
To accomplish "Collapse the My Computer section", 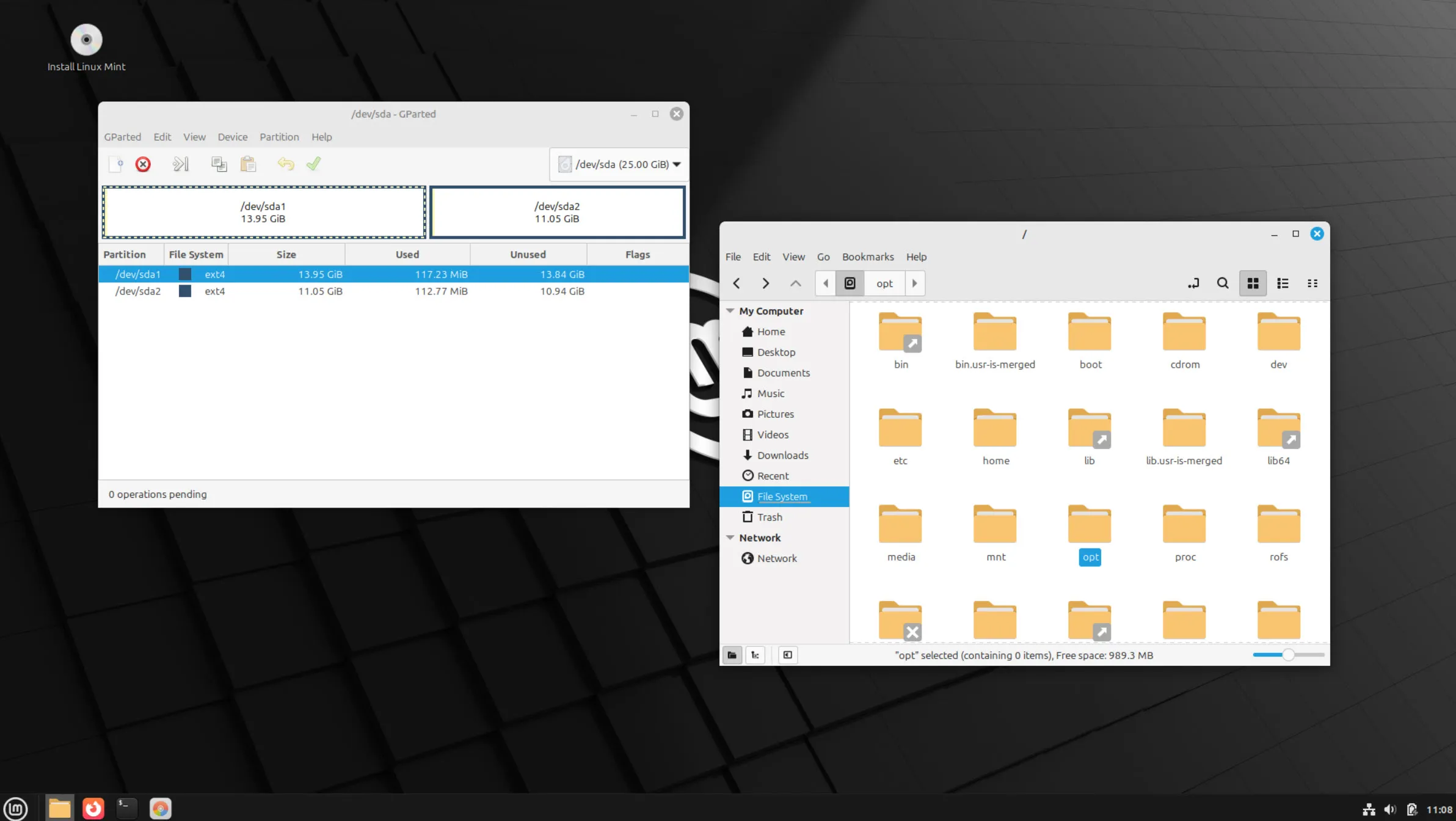I will click(x=730, y=310).
